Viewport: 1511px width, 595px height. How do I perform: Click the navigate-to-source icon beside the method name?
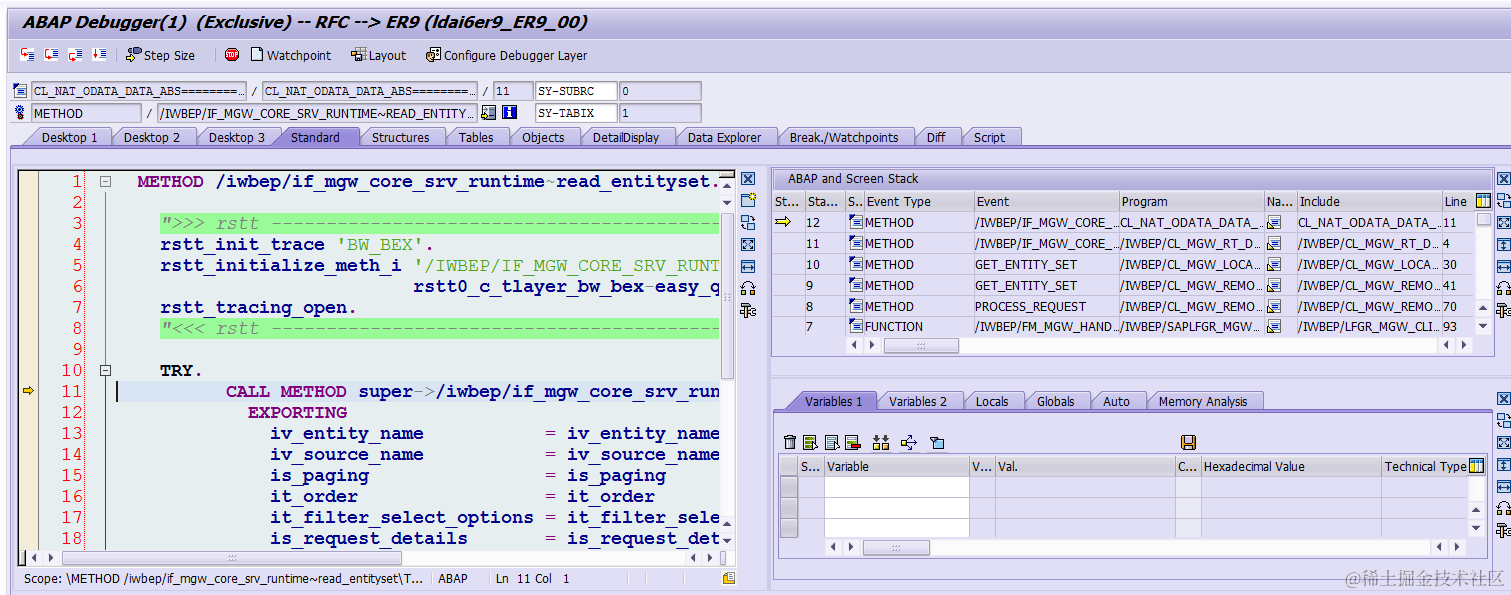[489, 113]
